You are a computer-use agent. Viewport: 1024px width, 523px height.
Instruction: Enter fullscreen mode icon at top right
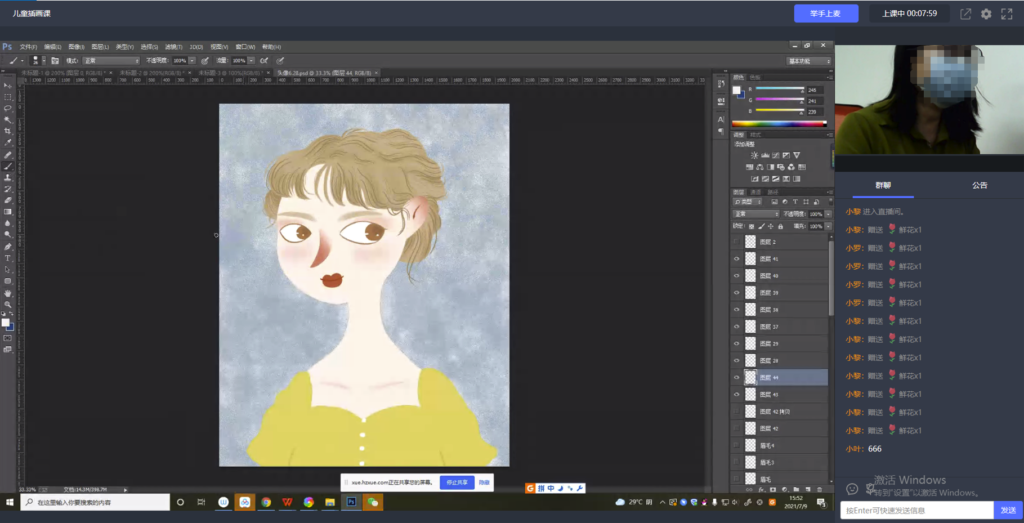pyautogui.click(x=1006, y=14)
